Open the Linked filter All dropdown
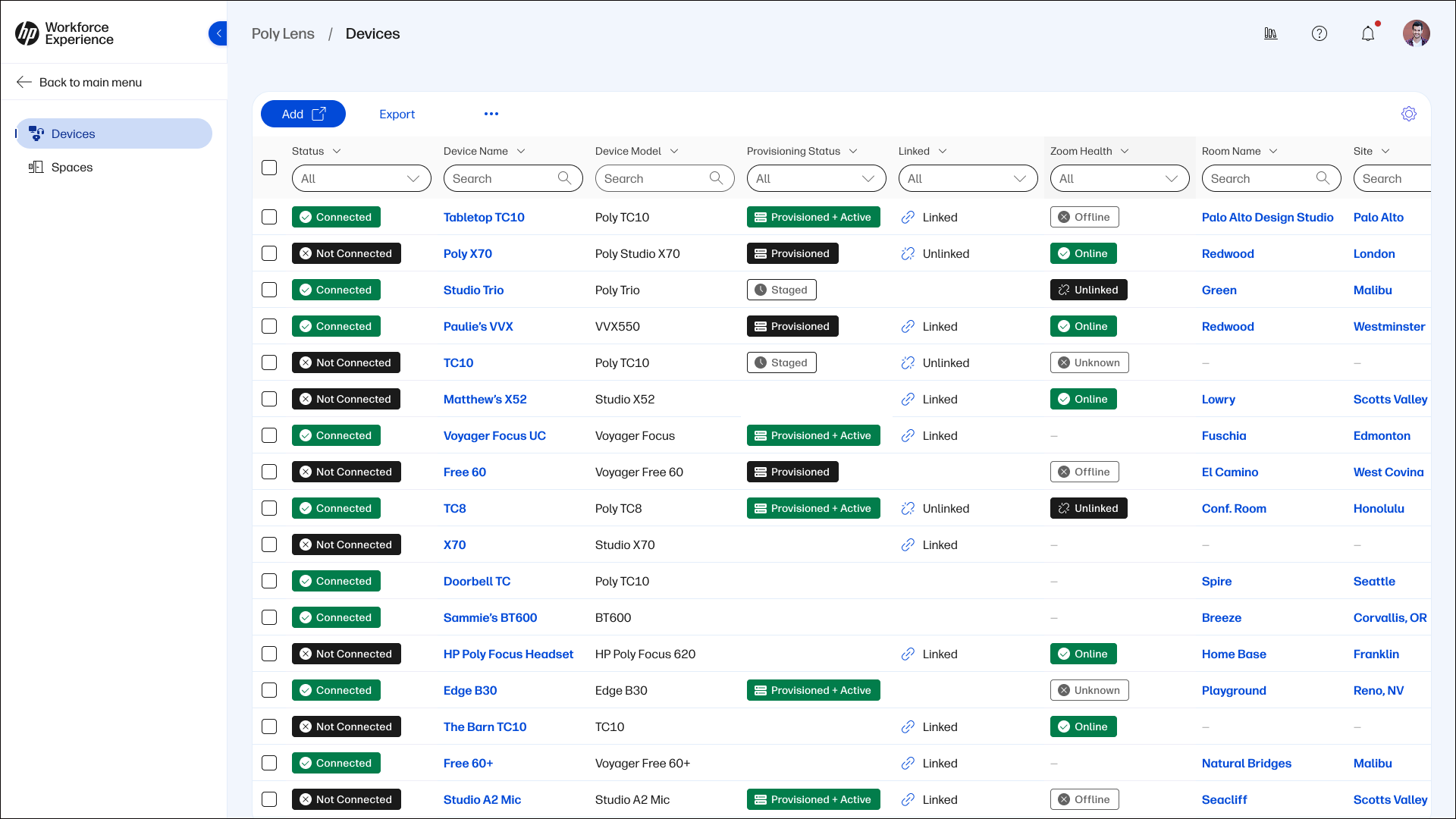 (x=968, y=178)
